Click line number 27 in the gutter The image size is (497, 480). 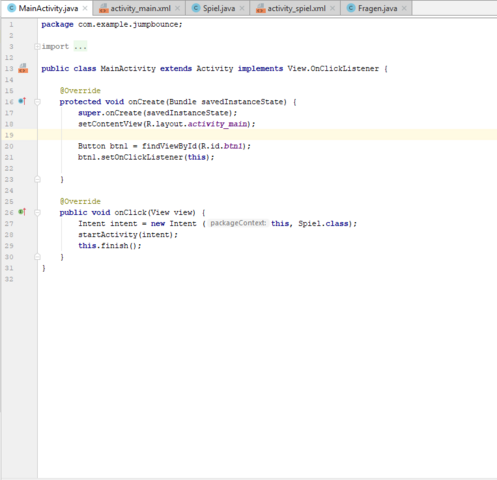[9, 224]
